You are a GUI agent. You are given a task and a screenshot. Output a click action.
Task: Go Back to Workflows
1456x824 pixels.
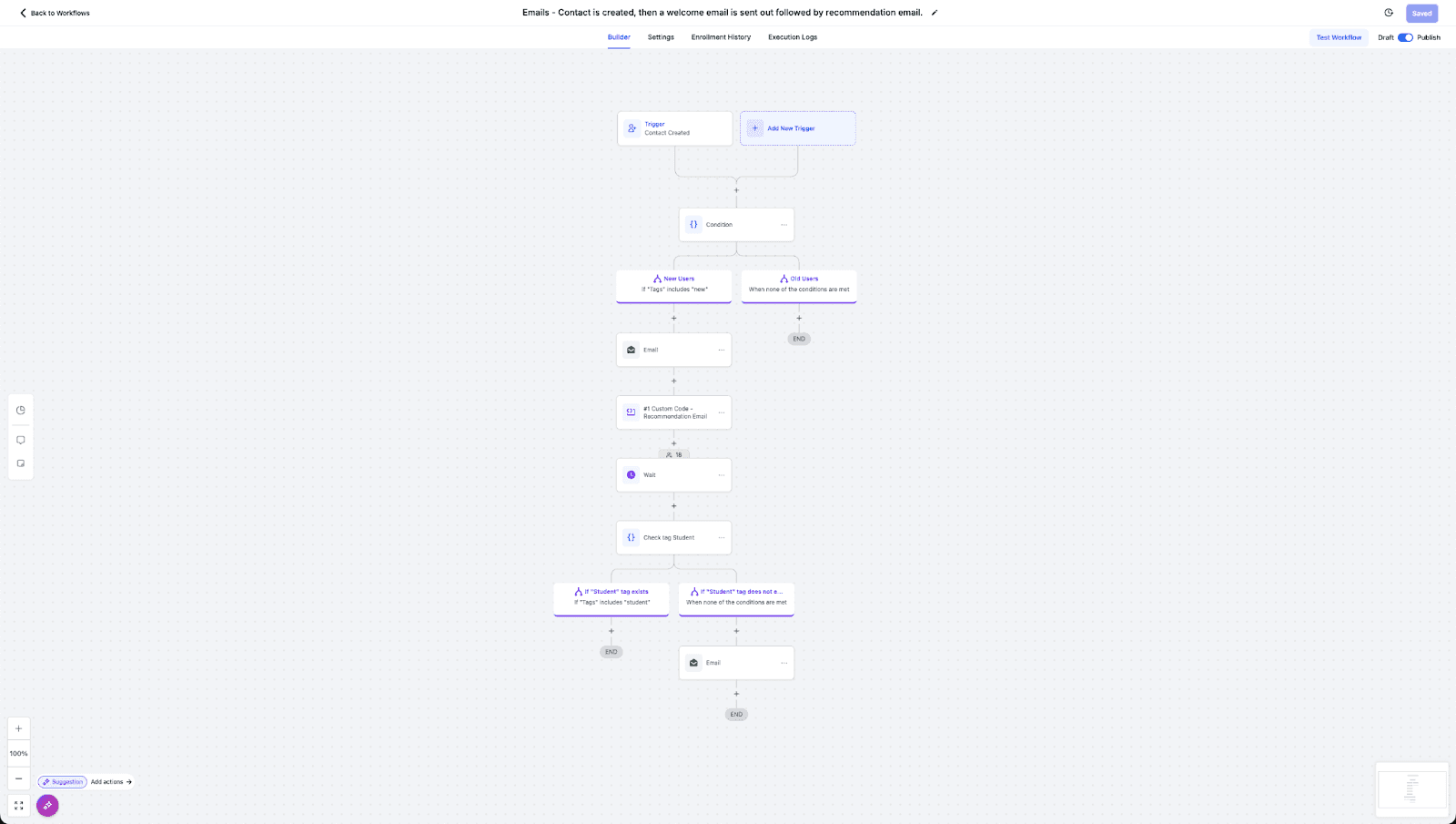click(55, 13)
